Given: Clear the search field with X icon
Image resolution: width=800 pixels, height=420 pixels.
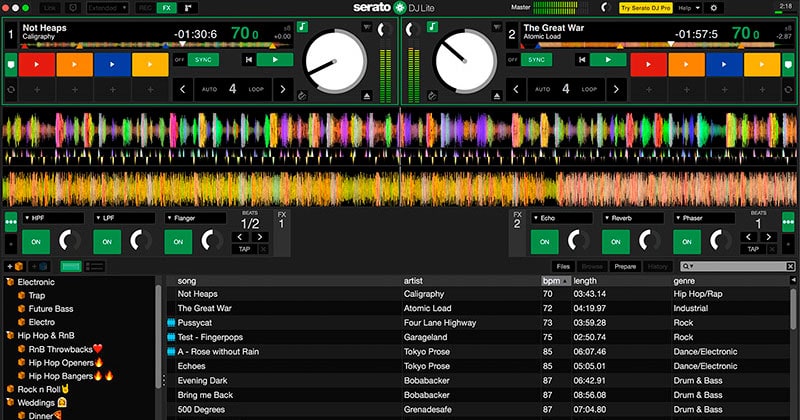Looking at the screenshot, I should pyautogui.click(x=790, y=266).
